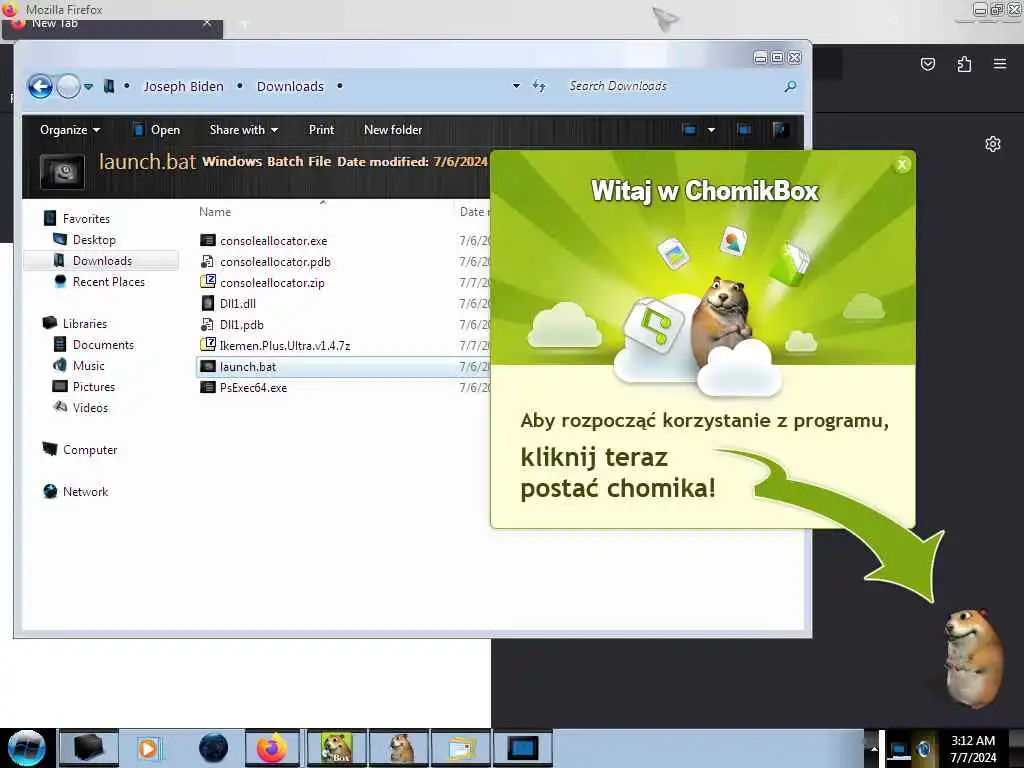1024x768 pixels.
Task: Open the dark folder taskbar icon beside Start
Action: [x=89, y=748]
